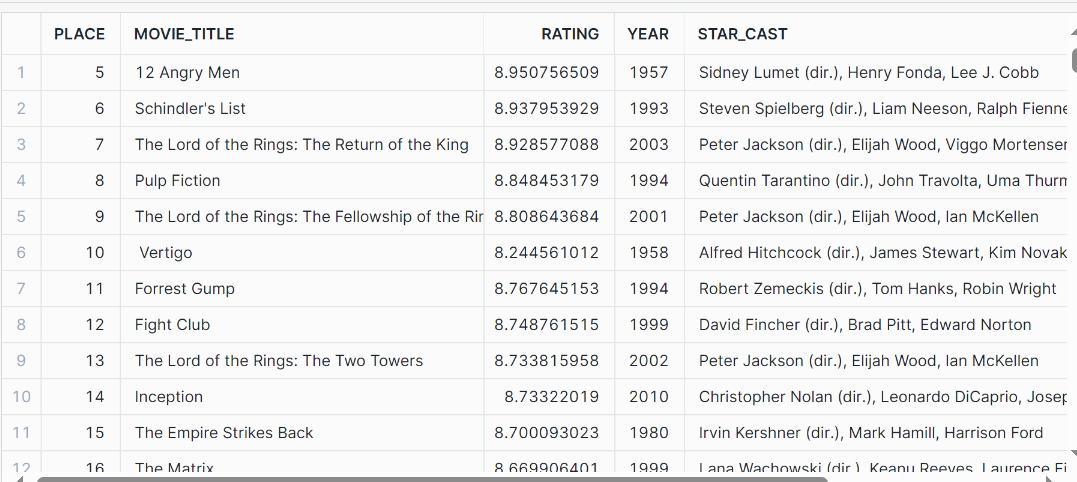Click the YEAR column header
Viewport: 1077px width, 482px height.
click(648, 34)
